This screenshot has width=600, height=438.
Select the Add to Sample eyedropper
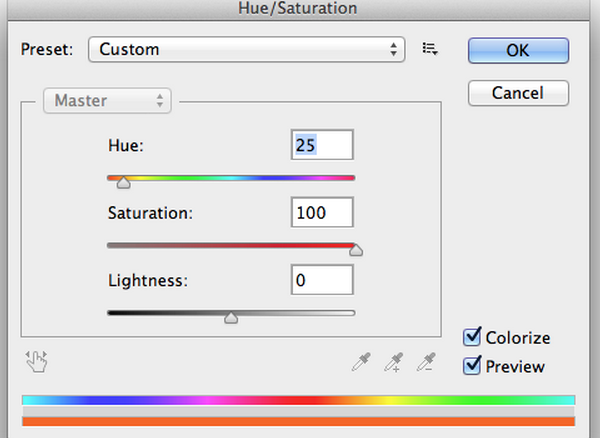click(x=395, y=362)
